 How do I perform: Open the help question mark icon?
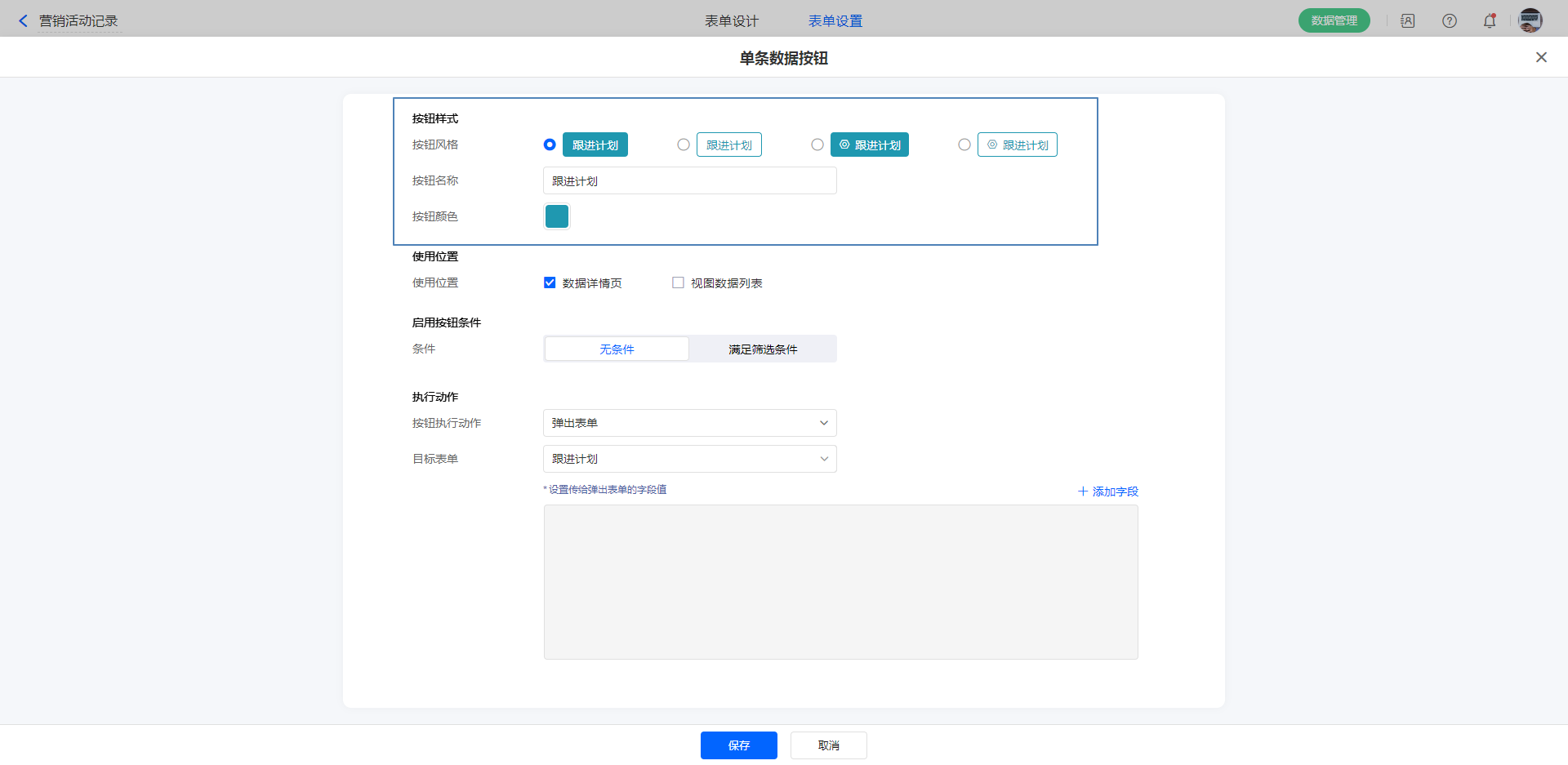(1449, 21)
